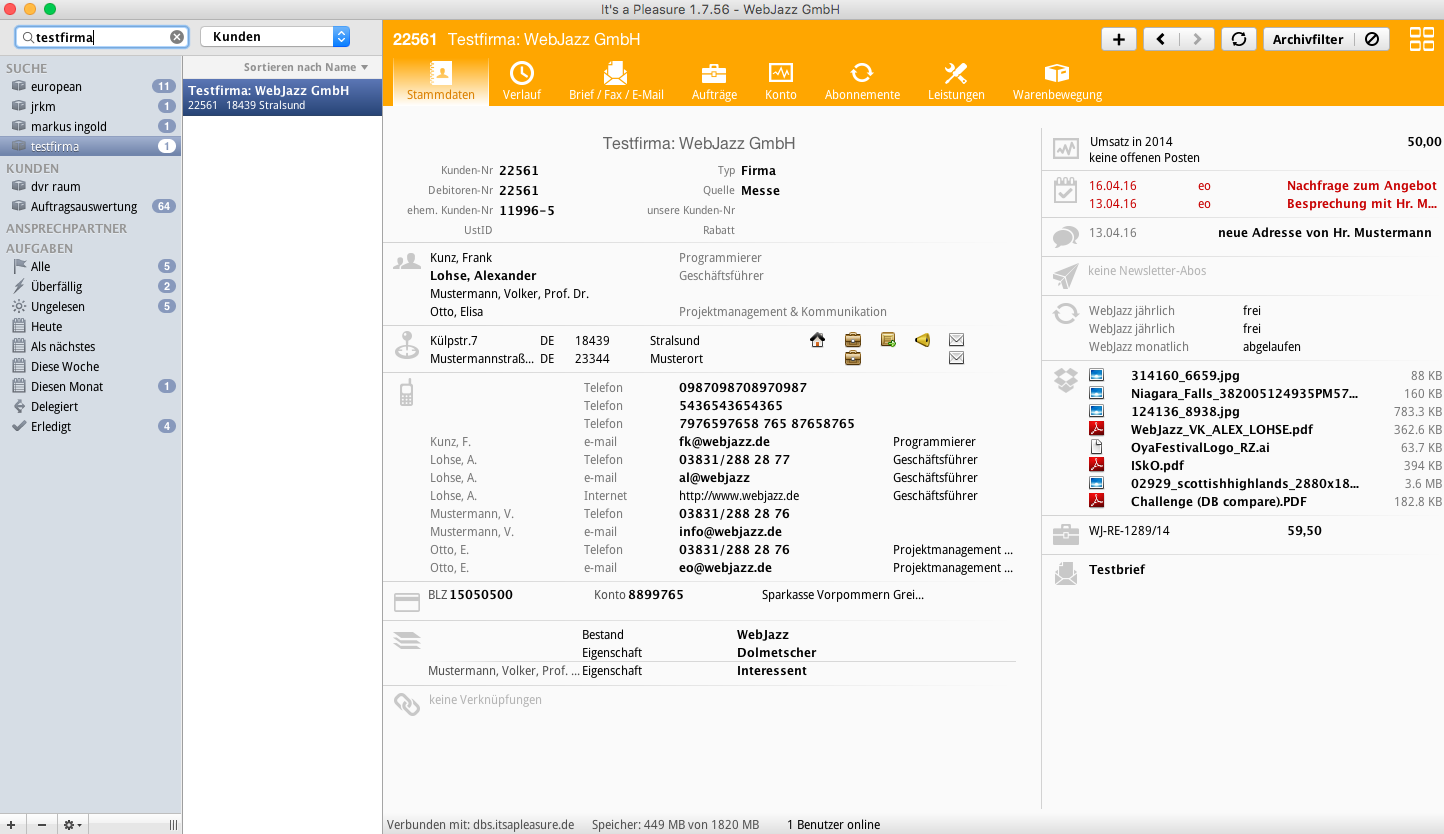Go to the next record arrow
The image size is (1444, 834).
point(1197,39)
